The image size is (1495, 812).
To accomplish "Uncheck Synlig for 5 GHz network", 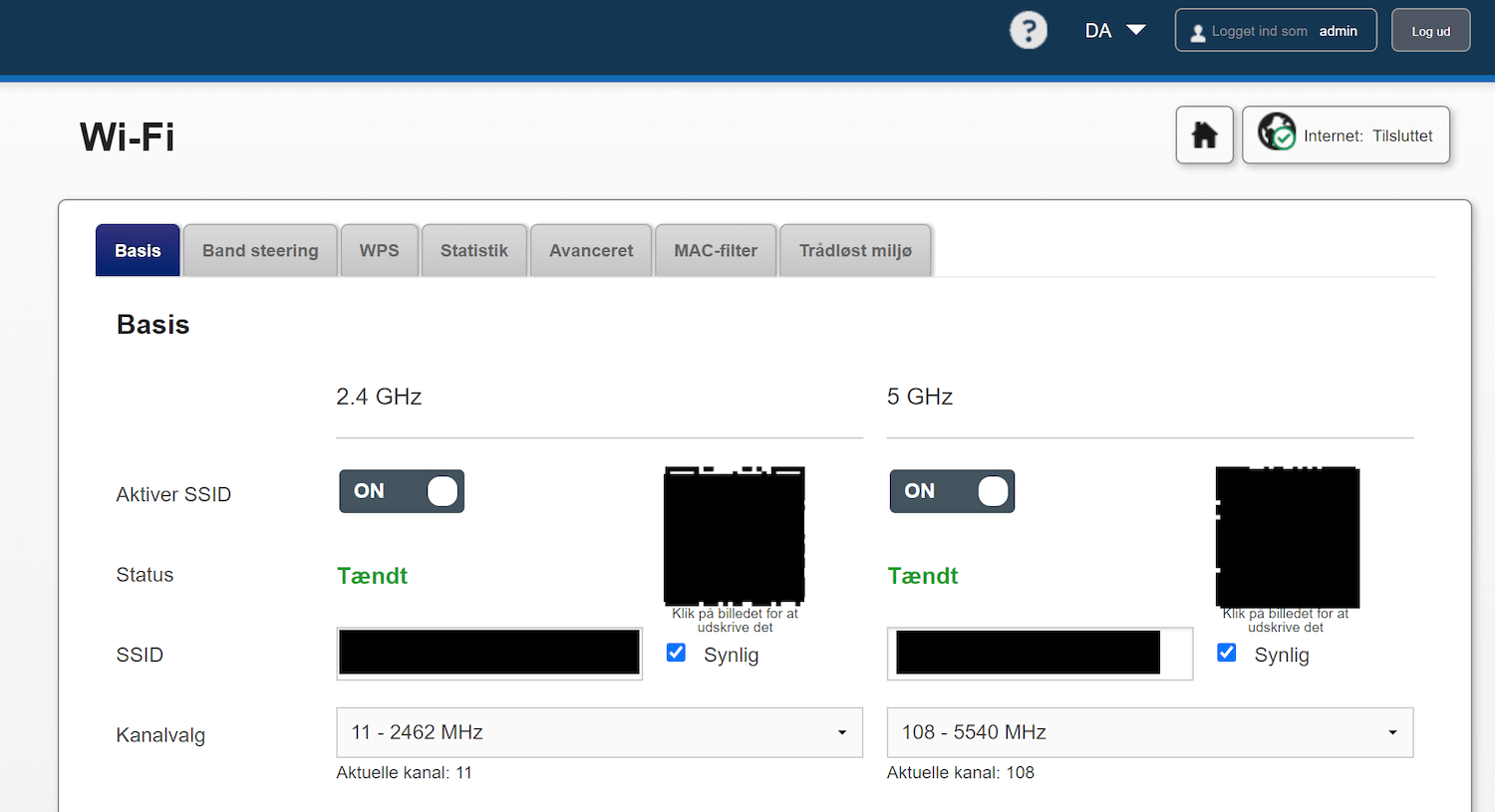I will click(x=1227, y=653).
